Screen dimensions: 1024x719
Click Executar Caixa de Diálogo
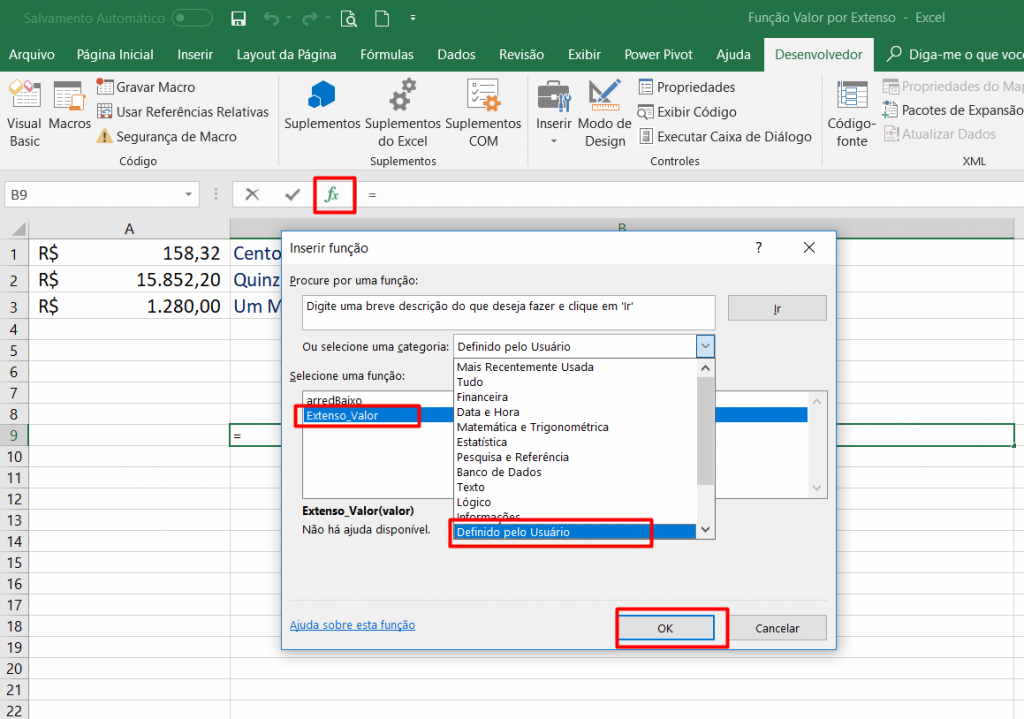click(725, 136)
